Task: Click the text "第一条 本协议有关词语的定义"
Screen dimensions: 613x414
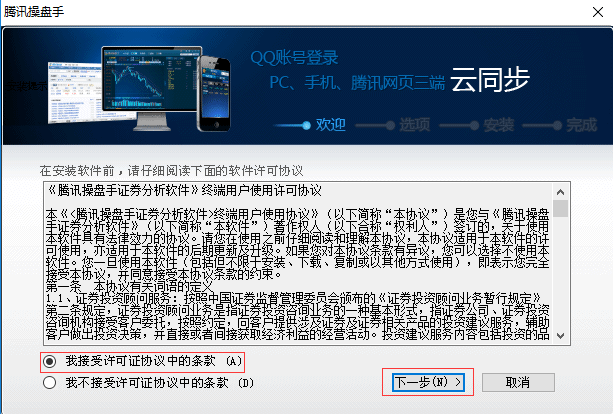Action: pyautogui.click(x=129, y=286)
